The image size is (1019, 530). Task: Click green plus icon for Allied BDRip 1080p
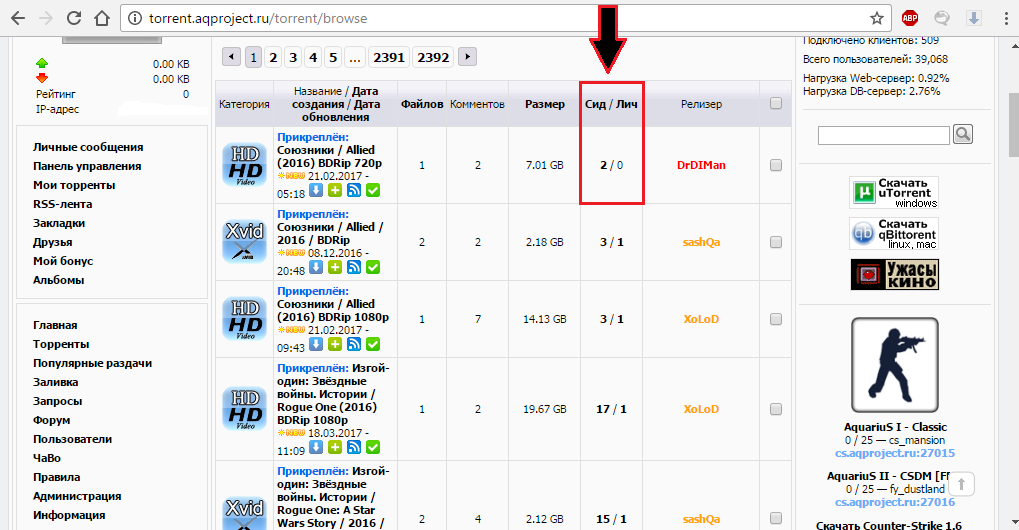pos(335,344)
